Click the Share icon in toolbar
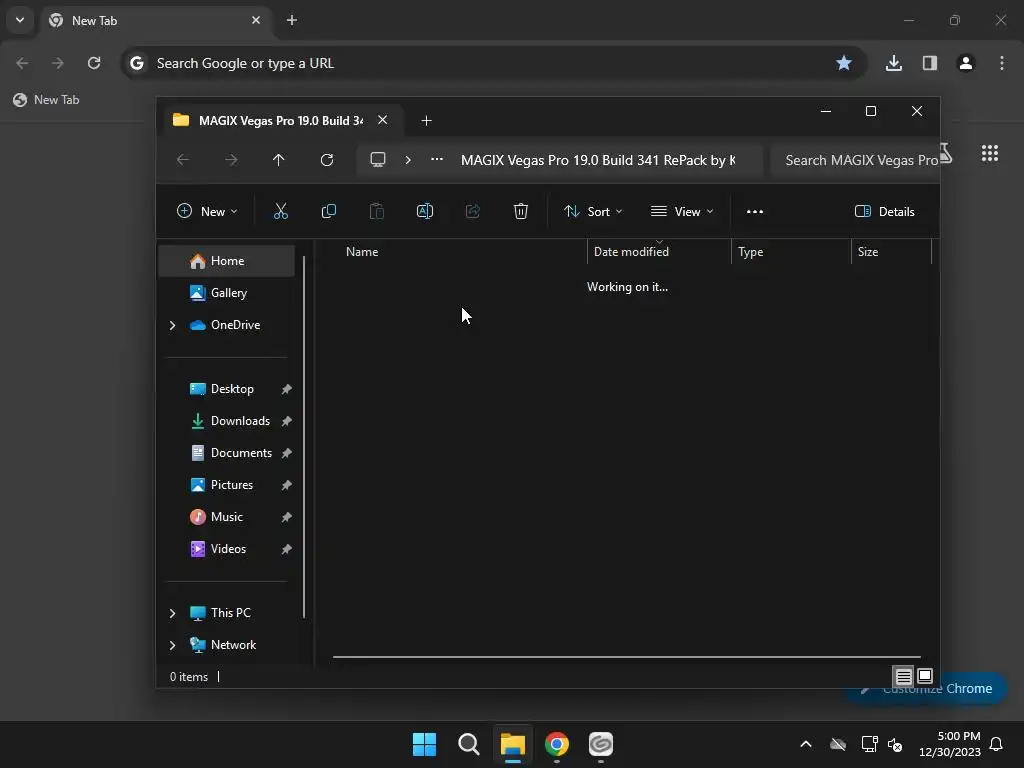This screenshot has width=1024, height=768. [473, 211]
